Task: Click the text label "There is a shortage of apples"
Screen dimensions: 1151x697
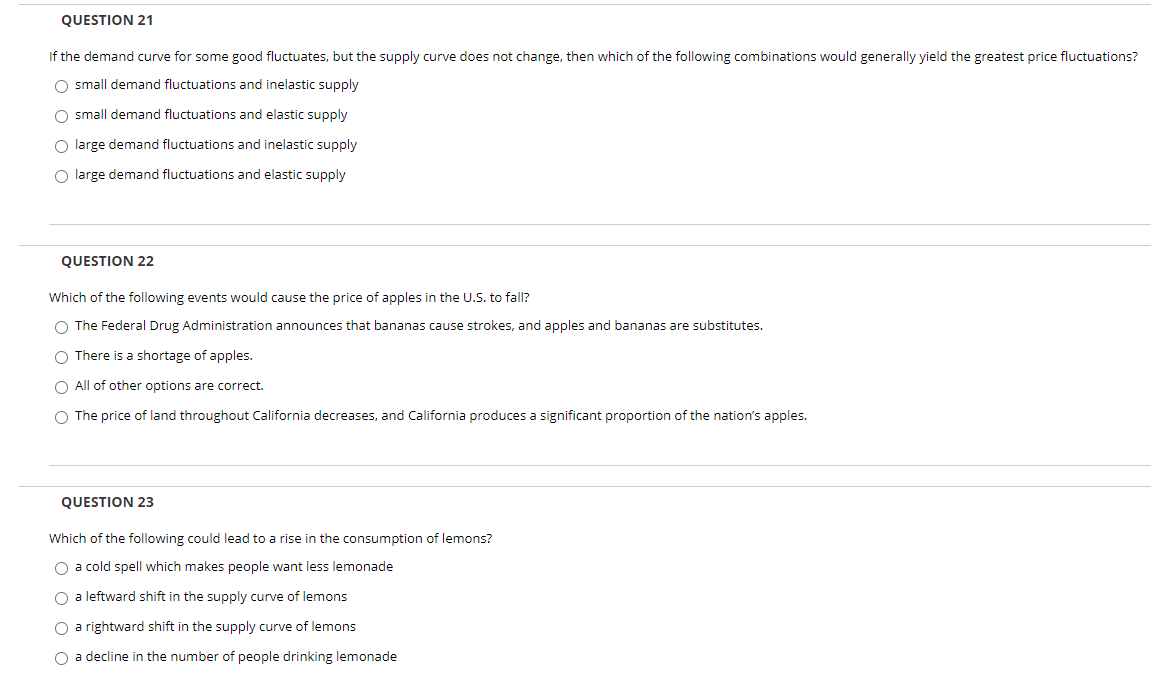Action: click(x=163, y=356)
